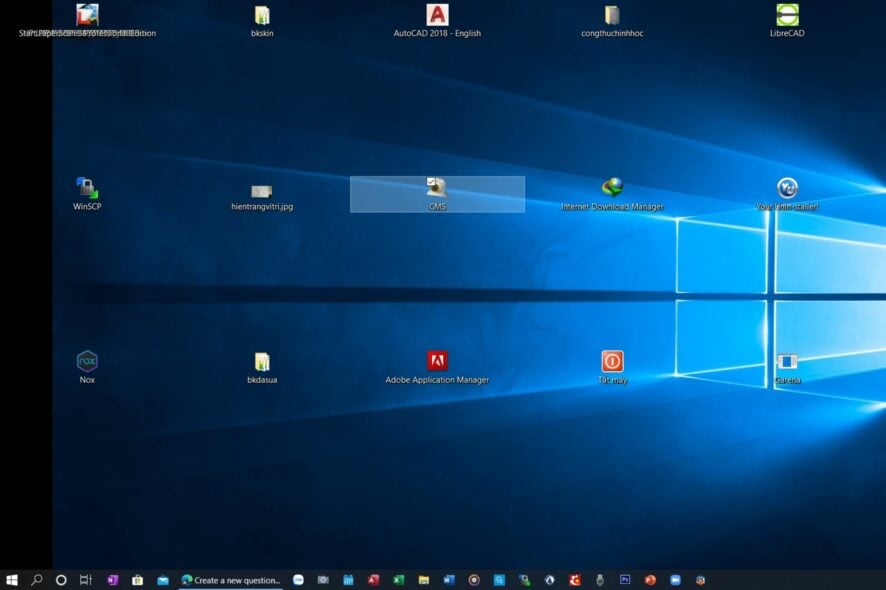Launch Internet Download Manager icon

612,188
